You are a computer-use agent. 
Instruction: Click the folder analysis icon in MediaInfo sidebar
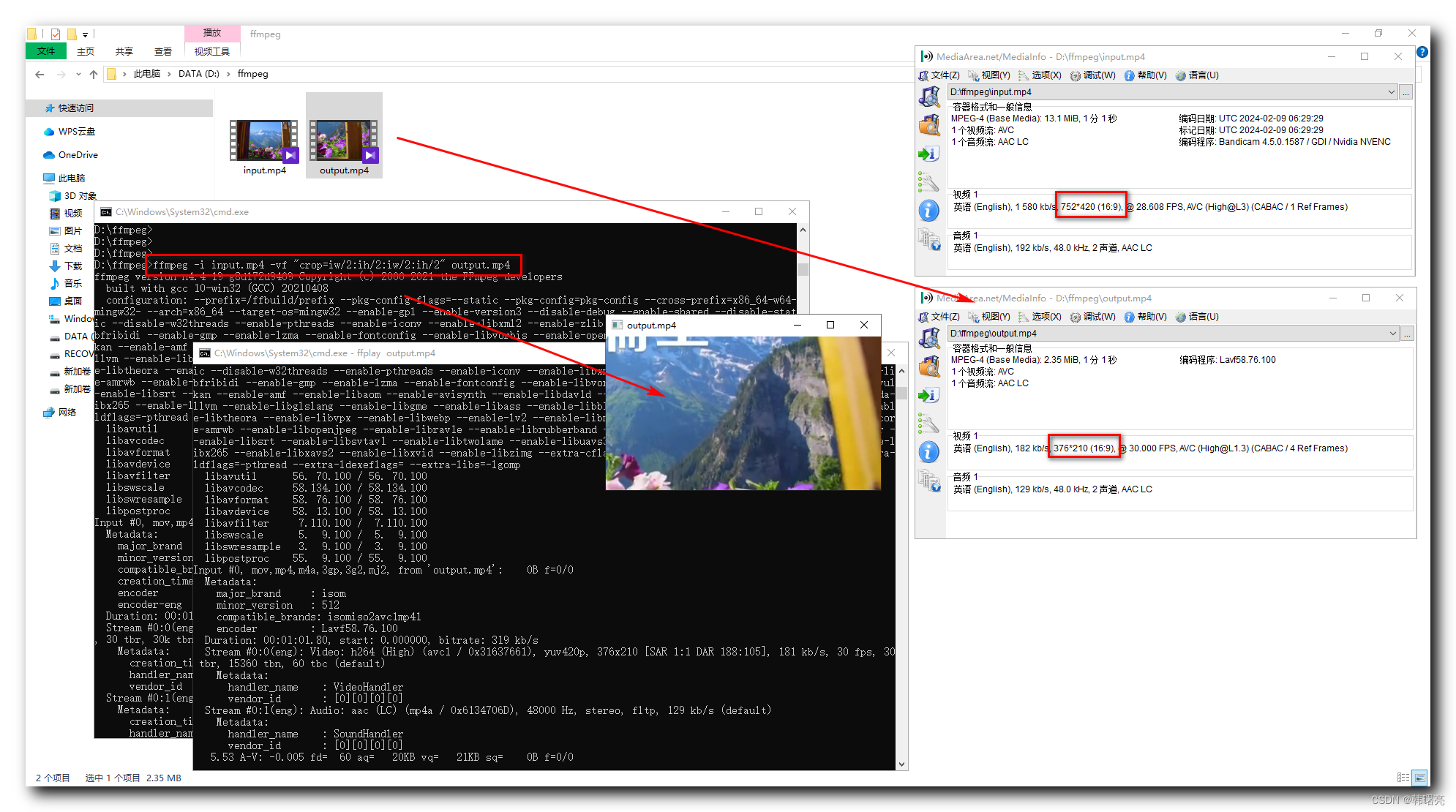929,124
